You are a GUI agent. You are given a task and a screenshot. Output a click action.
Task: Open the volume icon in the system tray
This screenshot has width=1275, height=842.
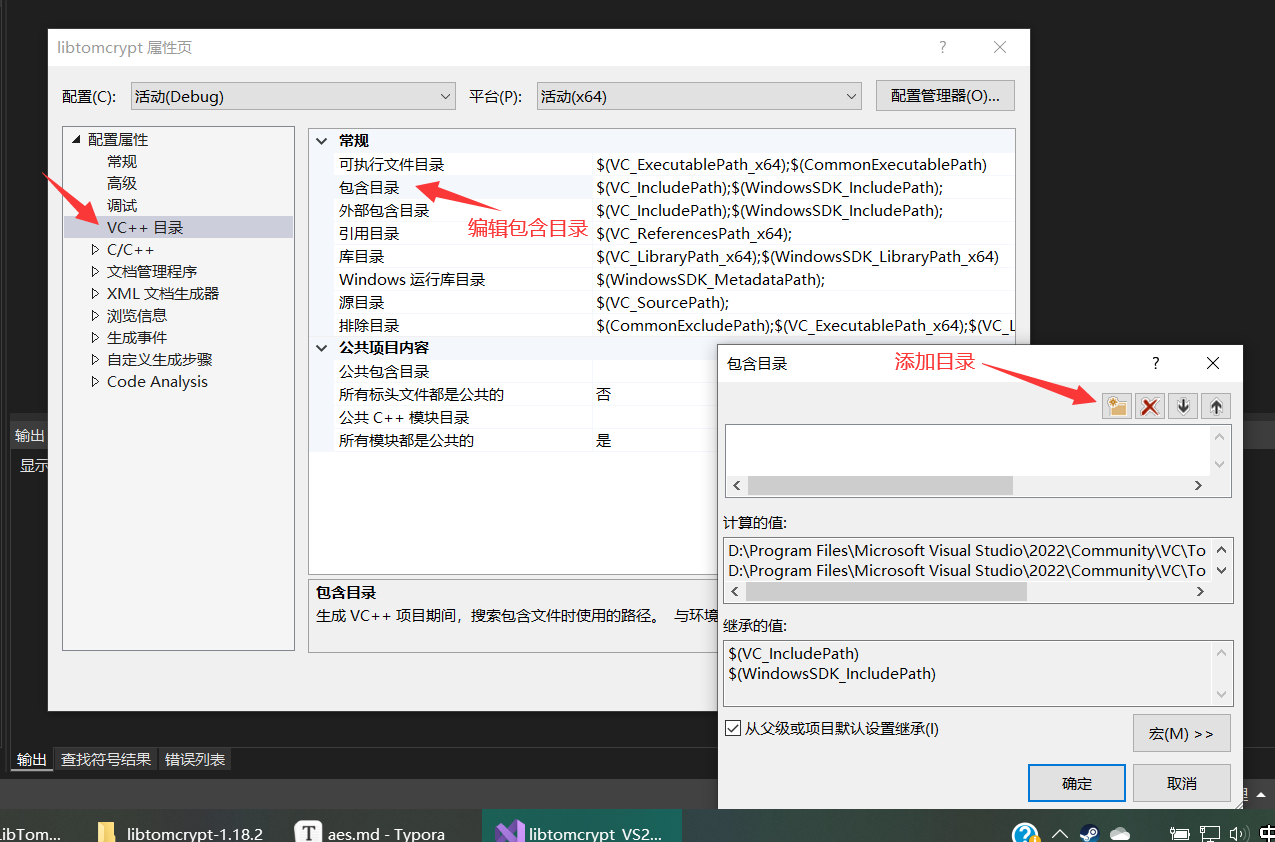point(1239,832)
